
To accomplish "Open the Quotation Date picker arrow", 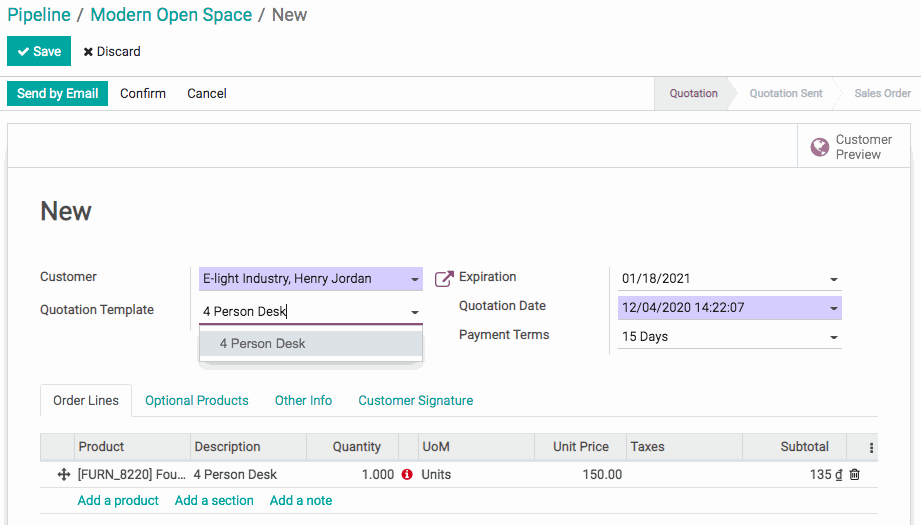I will tap(834, 309).
